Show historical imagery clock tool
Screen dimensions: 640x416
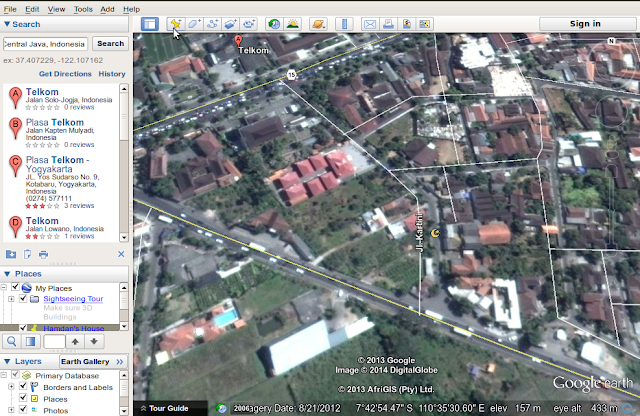coord(274,24)
